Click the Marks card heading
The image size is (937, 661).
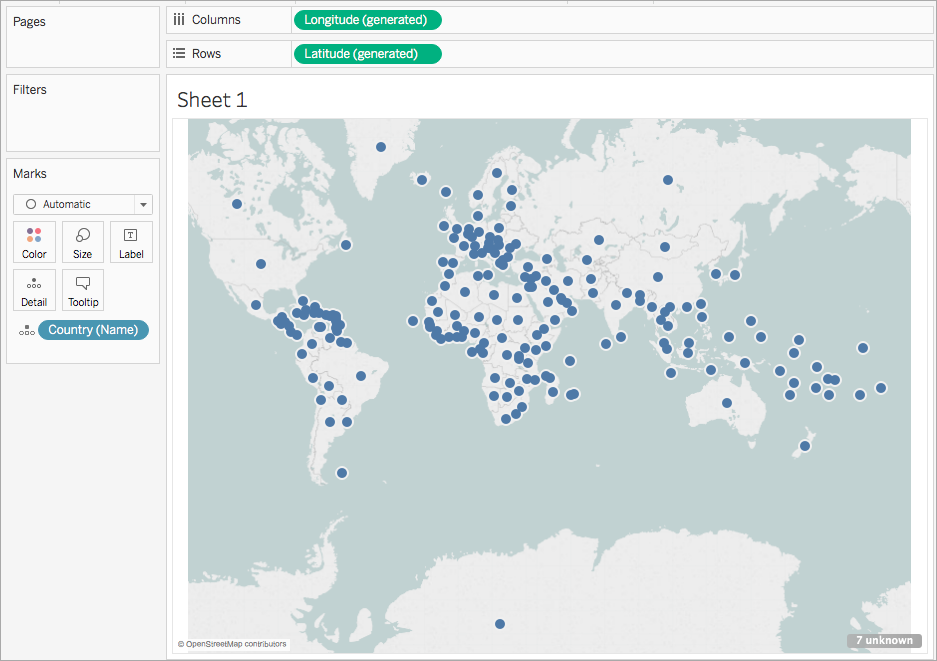(30, 173)
